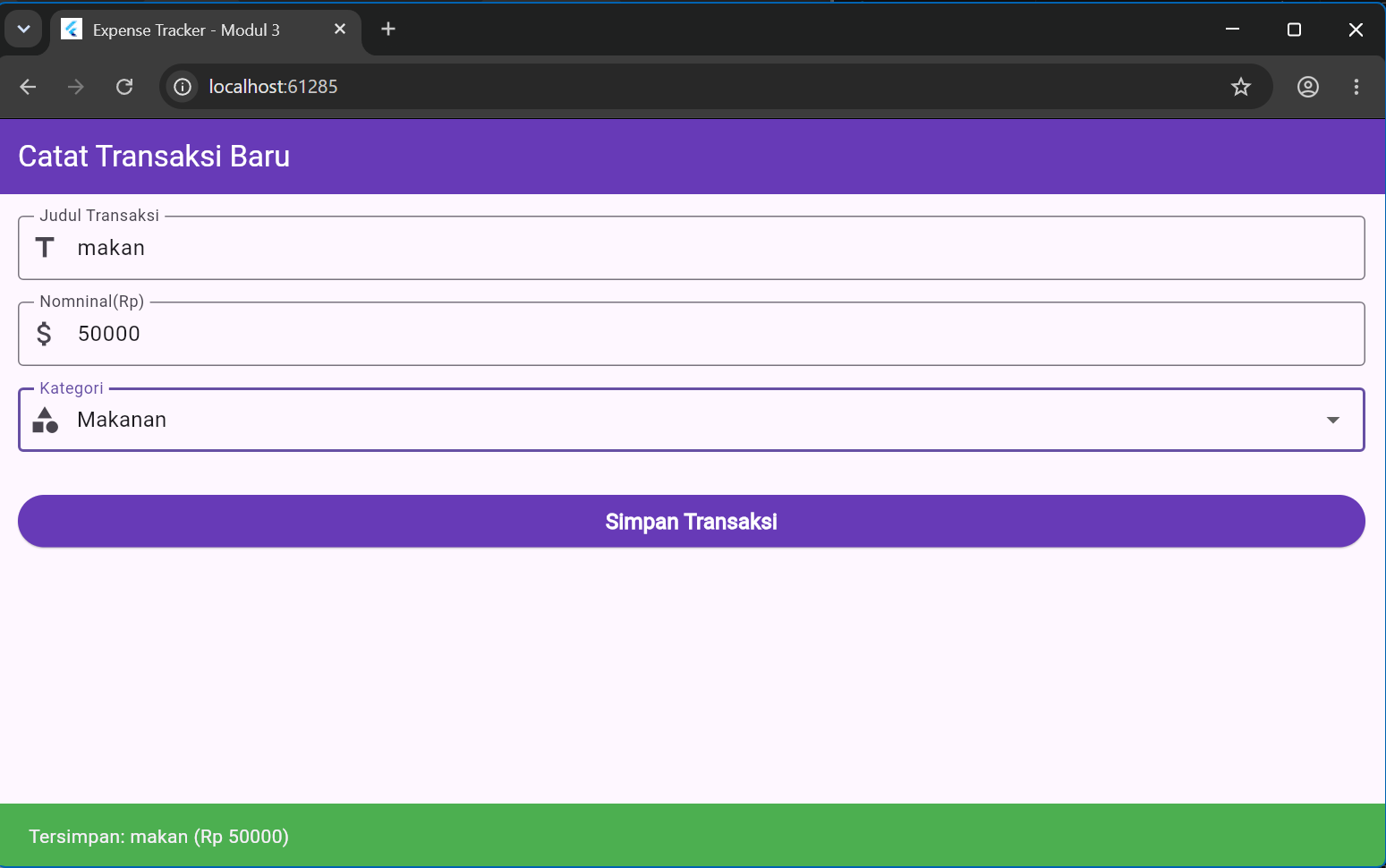Open the Kategori dropdown arrow

1332,420
